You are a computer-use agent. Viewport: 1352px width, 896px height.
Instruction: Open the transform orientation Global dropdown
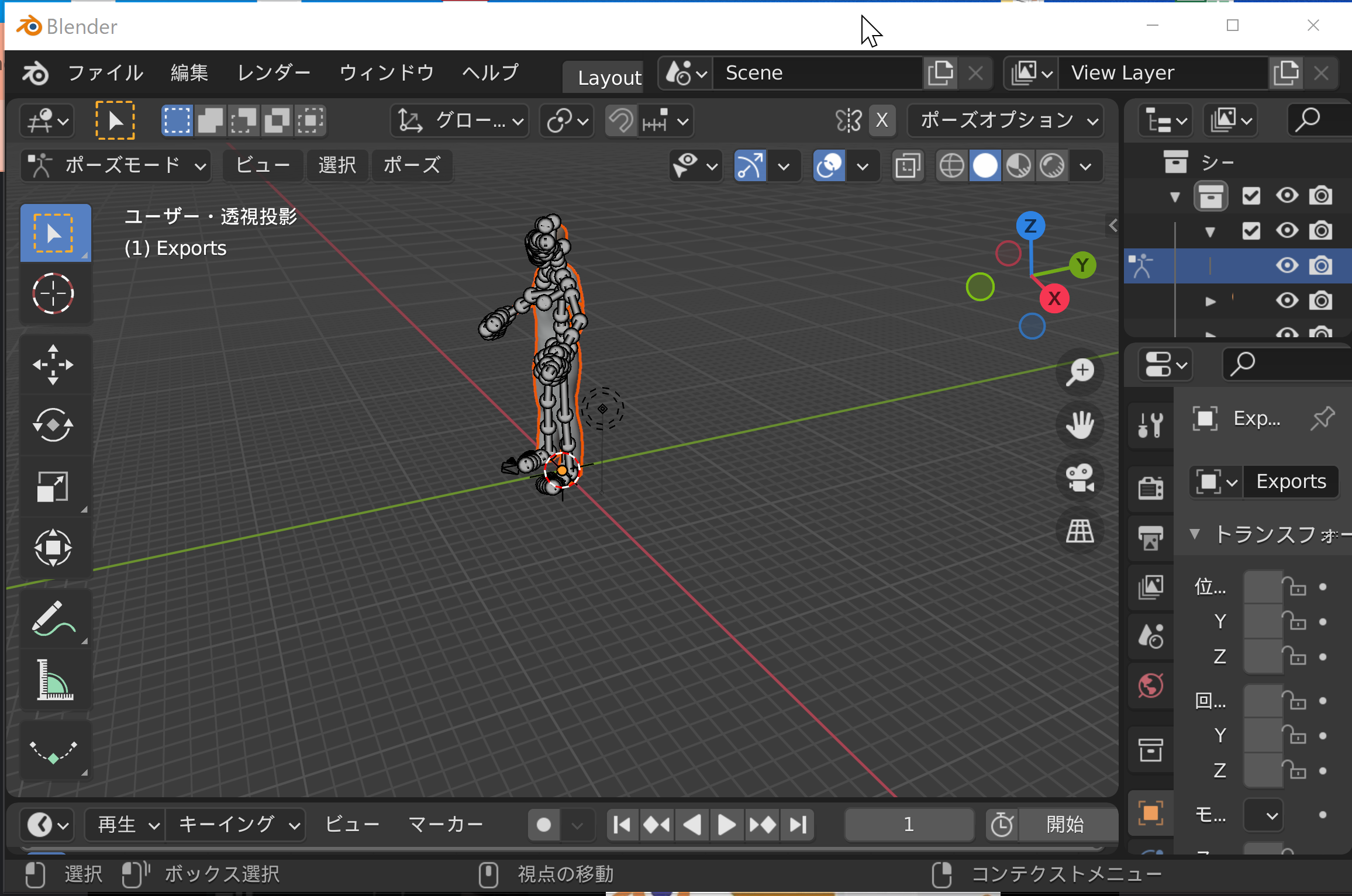tap(460, 121)
